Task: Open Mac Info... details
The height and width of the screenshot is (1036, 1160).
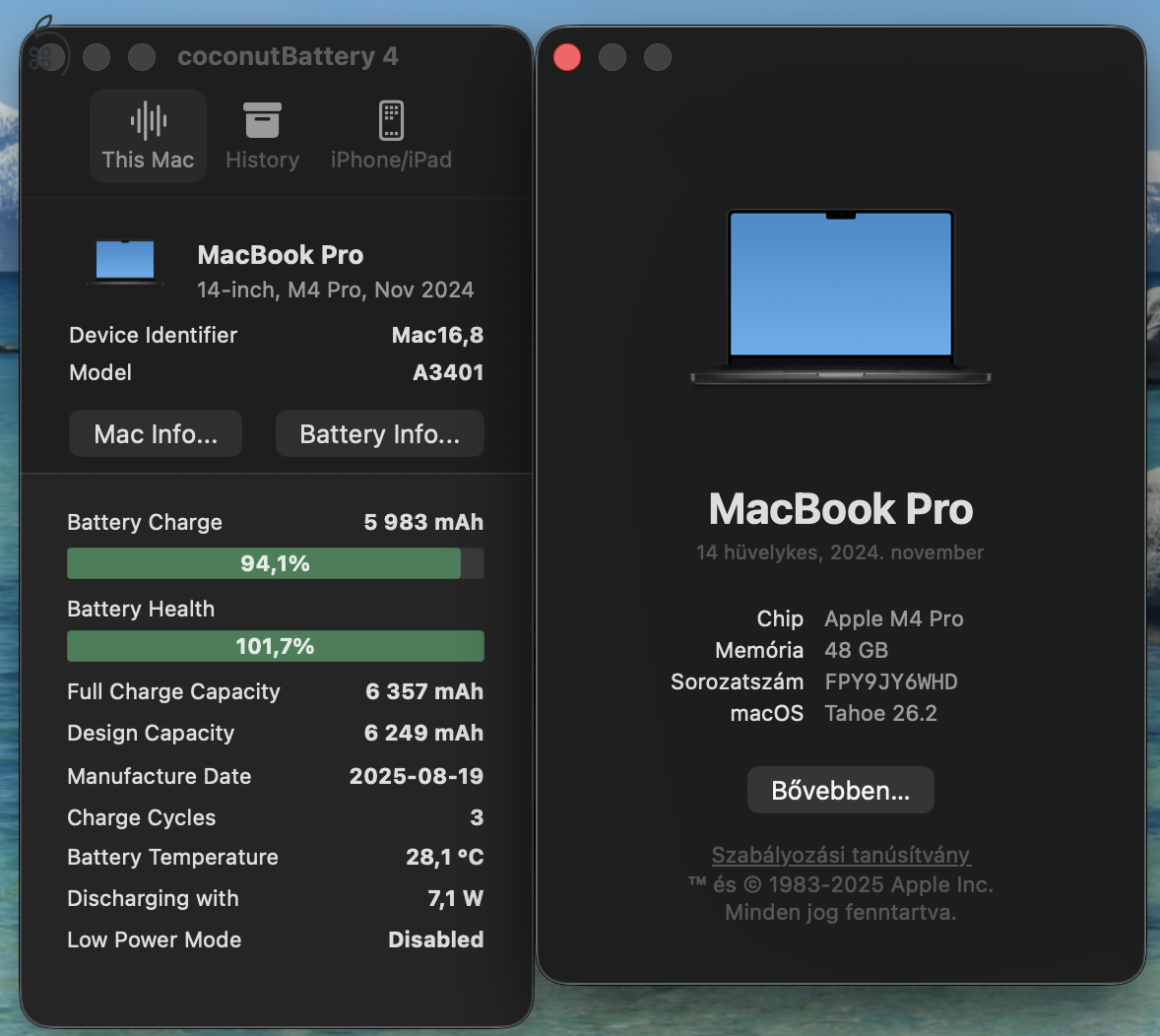Action: pyautogui.click(x=156, y=433)
